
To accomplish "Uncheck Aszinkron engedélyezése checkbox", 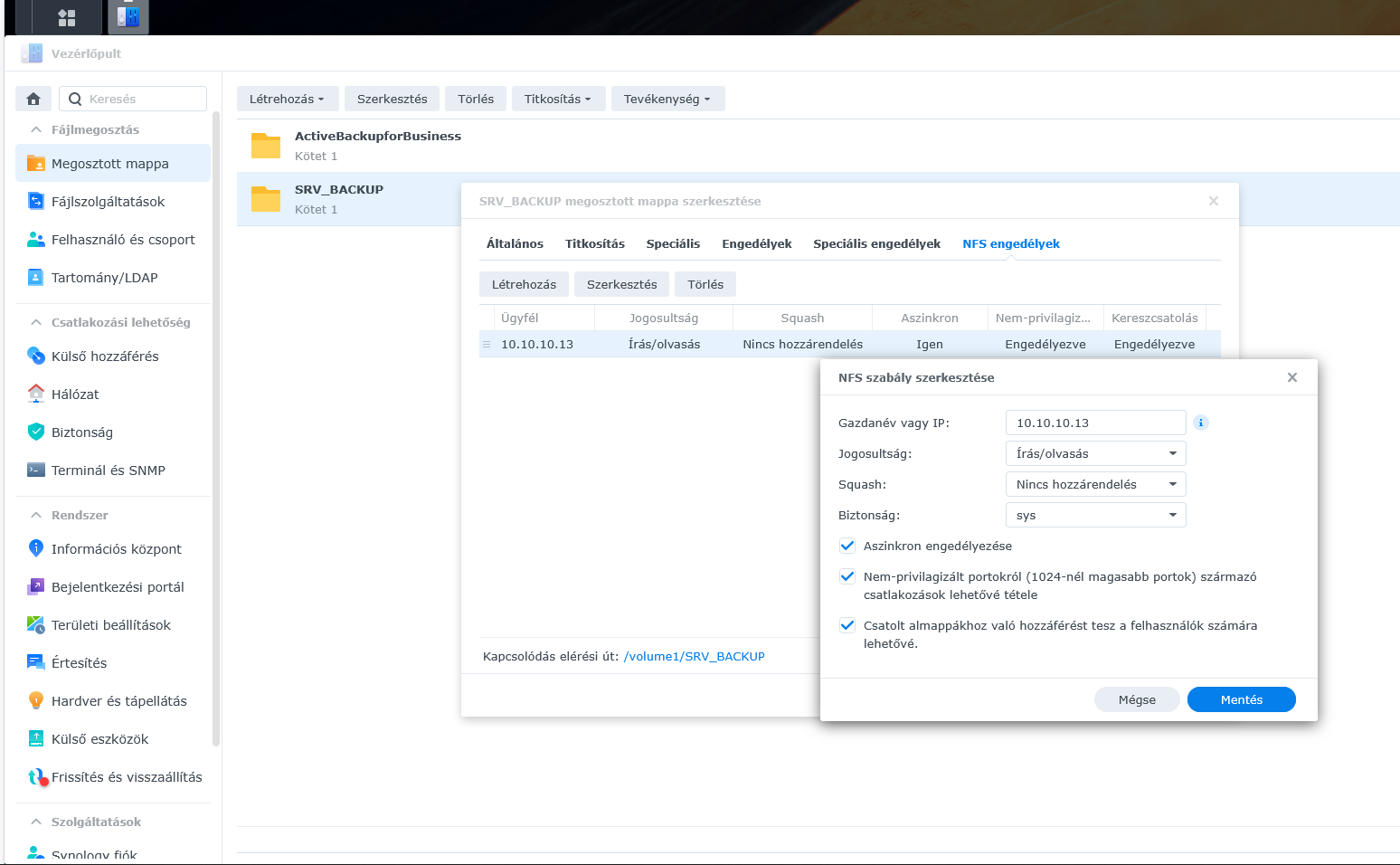I will [x=847, y=546].
